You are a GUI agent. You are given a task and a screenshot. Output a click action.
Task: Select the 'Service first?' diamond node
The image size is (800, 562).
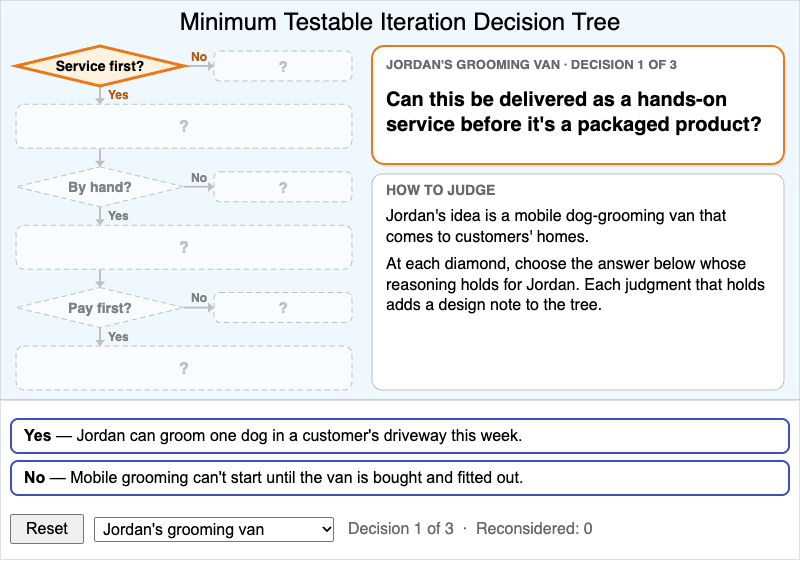pos(99,66)
